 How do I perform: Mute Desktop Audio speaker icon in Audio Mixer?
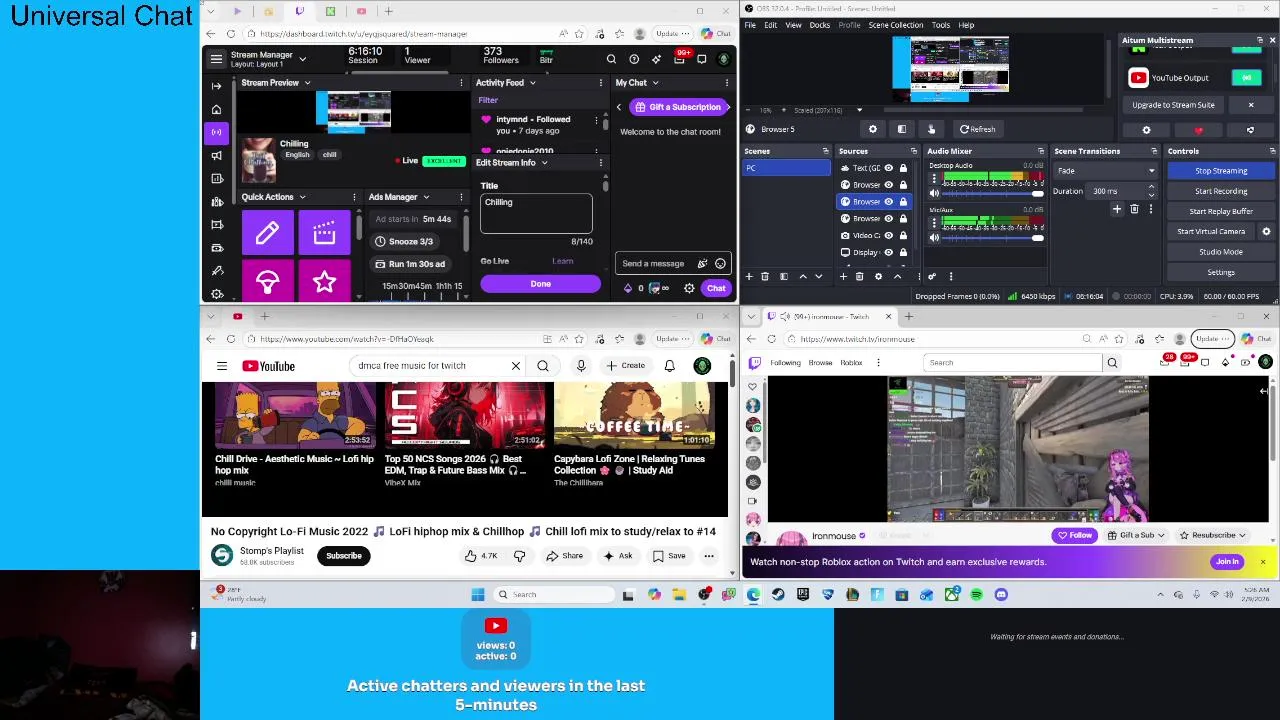click(935, 193)
